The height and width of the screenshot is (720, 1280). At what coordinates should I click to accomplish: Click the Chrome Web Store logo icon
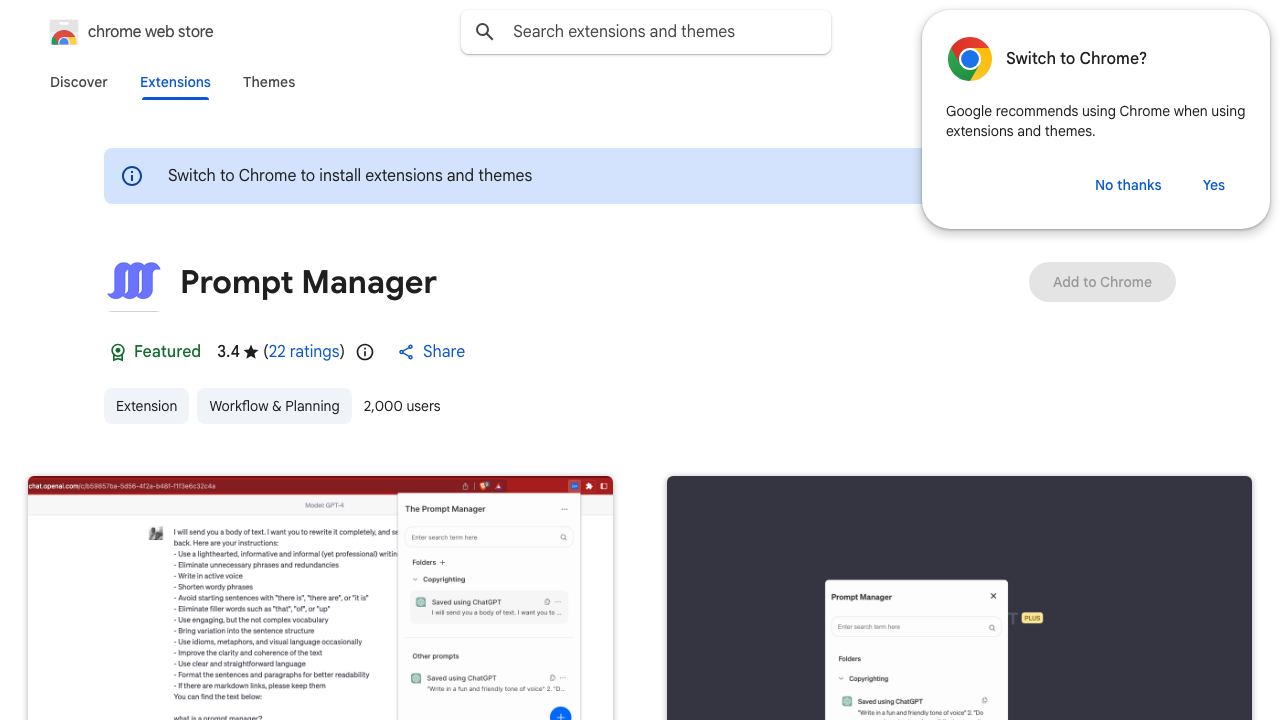coord(63,32)
